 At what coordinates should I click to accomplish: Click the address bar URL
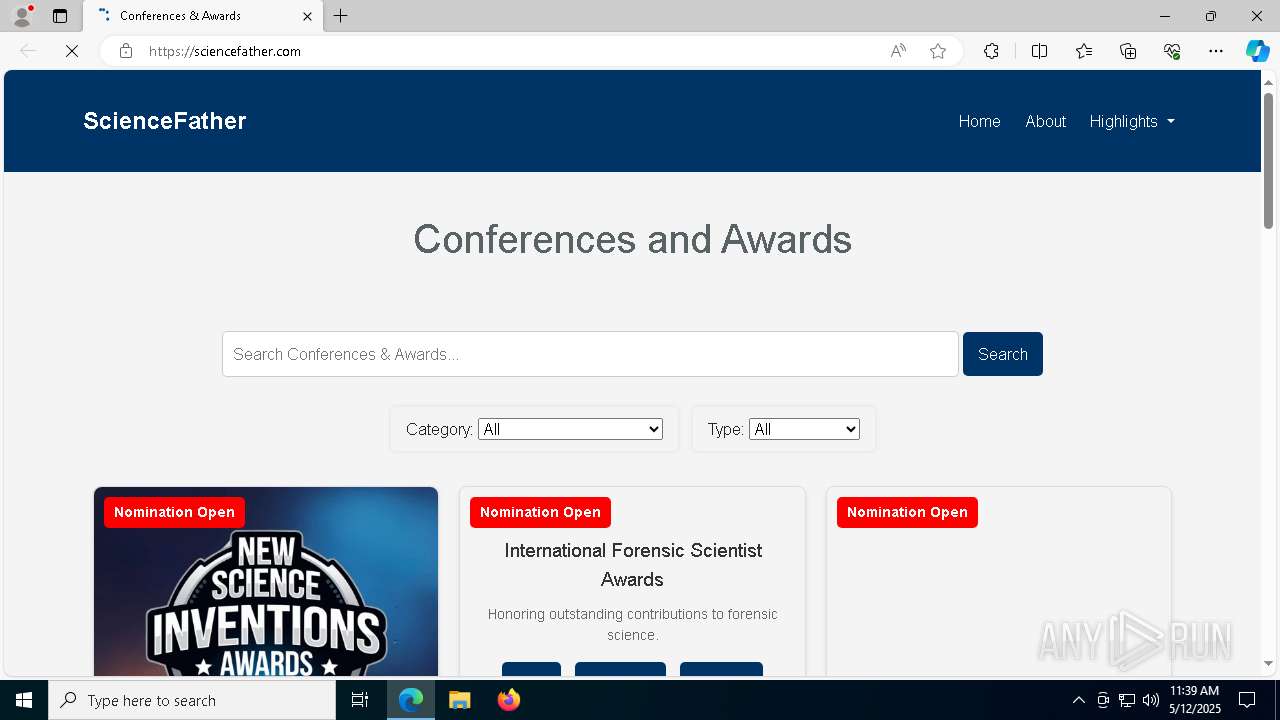[225, 51]
